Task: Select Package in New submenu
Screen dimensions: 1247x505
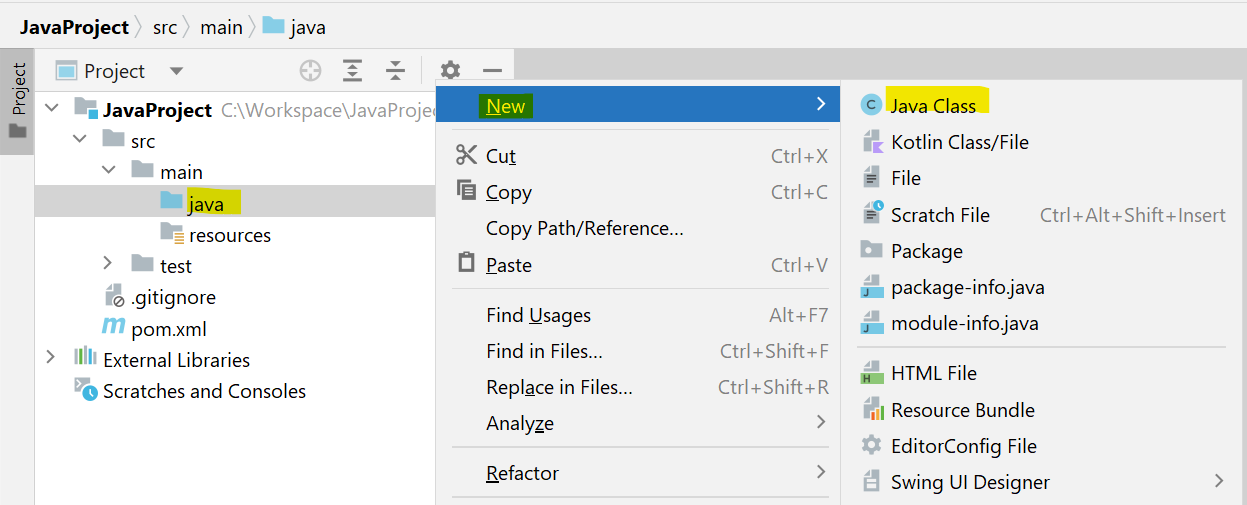Action: pos(1044,251)
